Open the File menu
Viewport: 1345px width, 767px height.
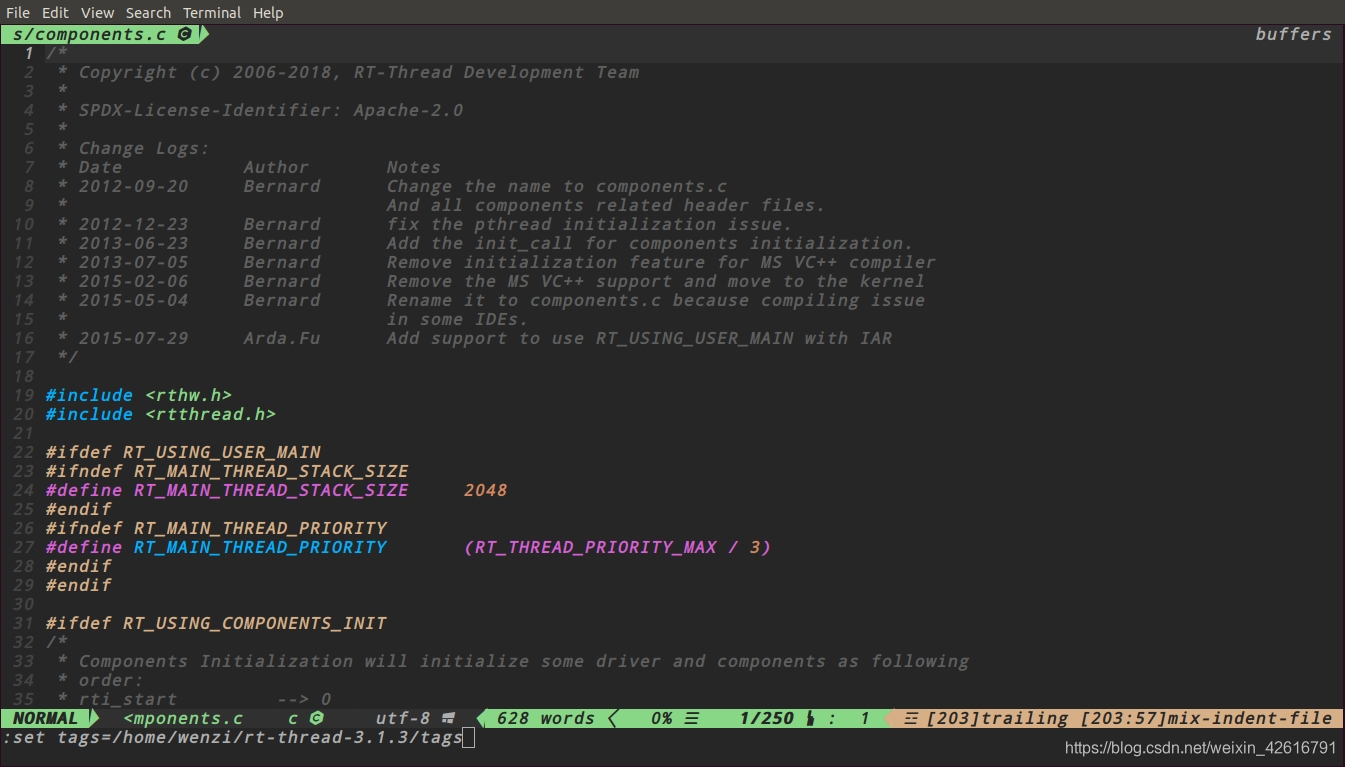[x=18, y=13]
